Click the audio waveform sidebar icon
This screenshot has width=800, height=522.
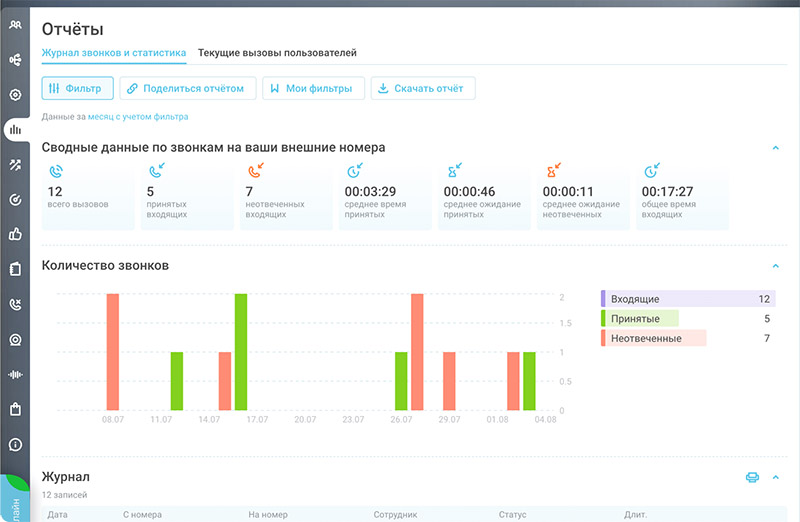15,374
